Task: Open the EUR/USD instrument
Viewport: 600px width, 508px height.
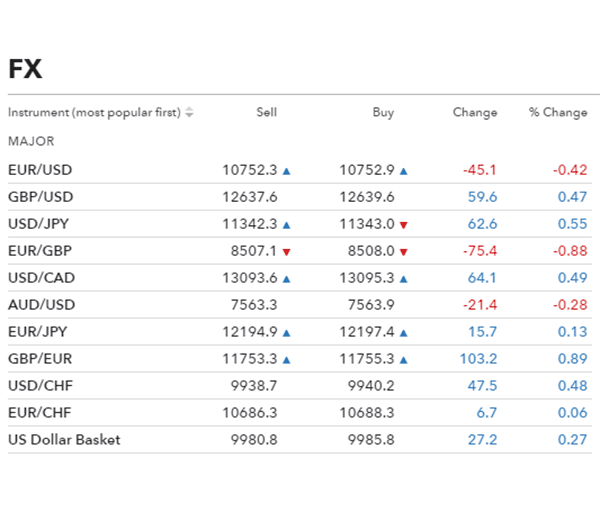Action: (40, 171)
